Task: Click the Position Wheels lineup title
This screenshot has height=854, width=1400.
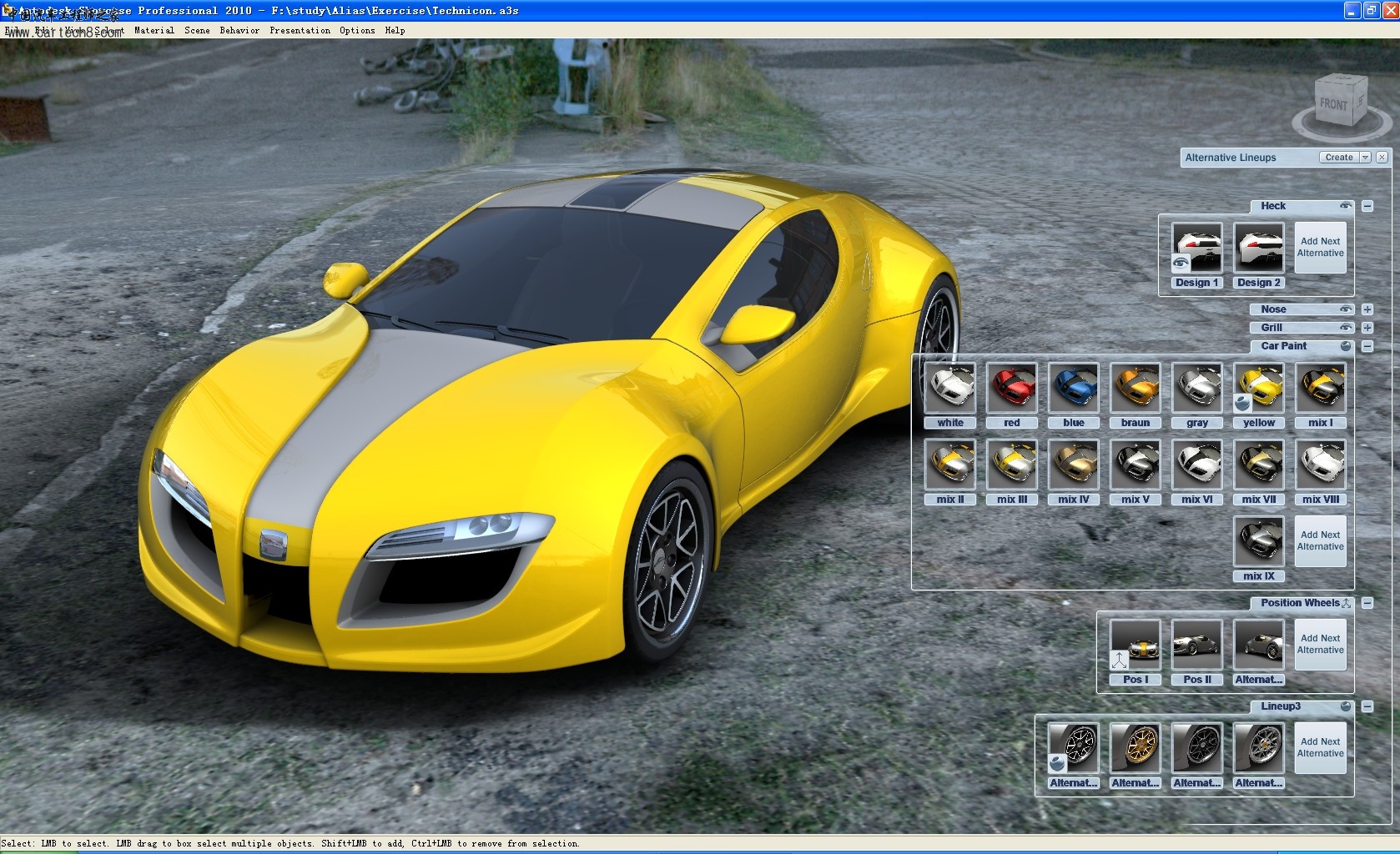Action: pyautogui.click(x=1300, y=603)
